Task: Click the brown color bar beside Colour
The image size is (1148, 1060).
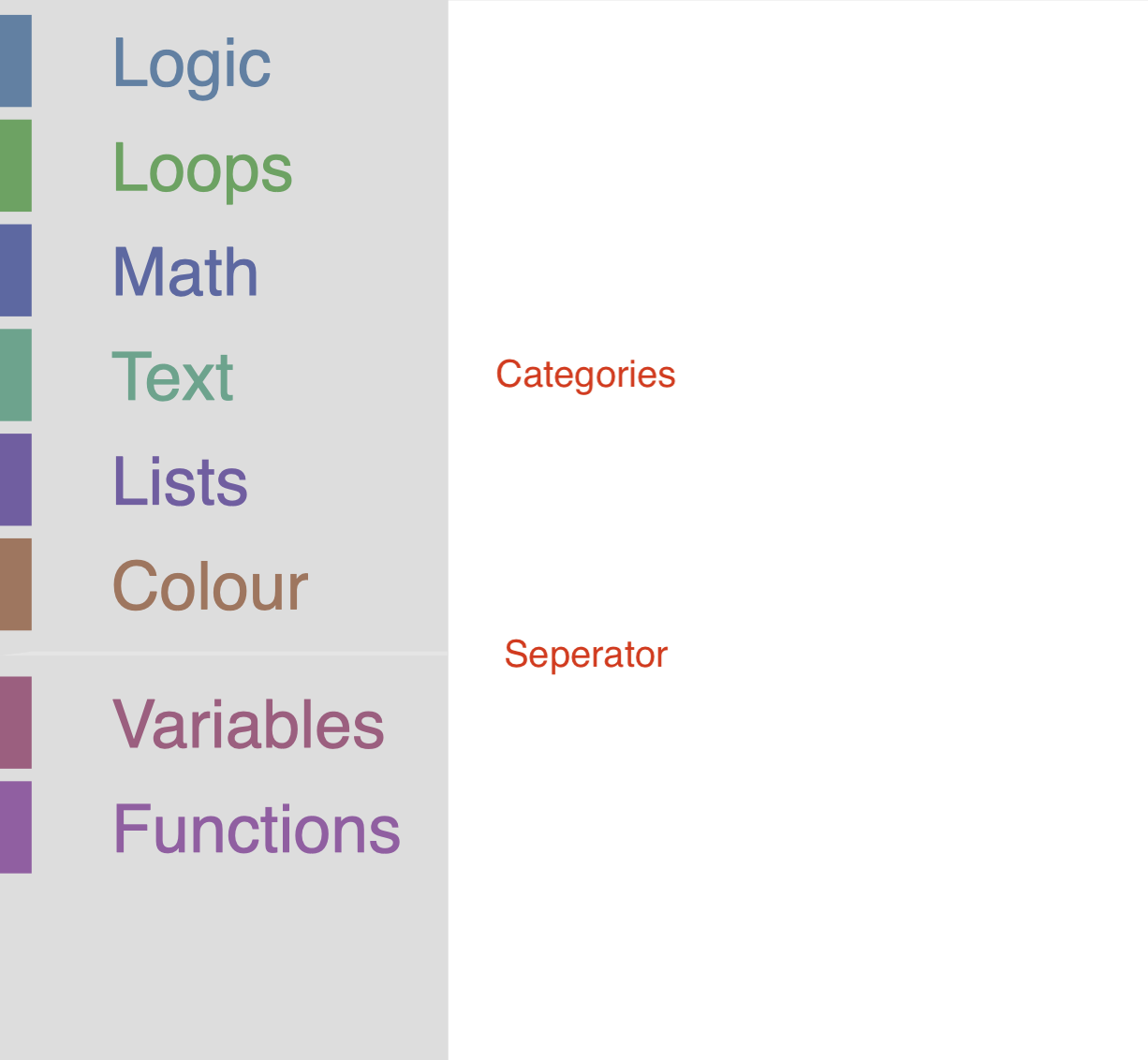Action: (15, 584)
